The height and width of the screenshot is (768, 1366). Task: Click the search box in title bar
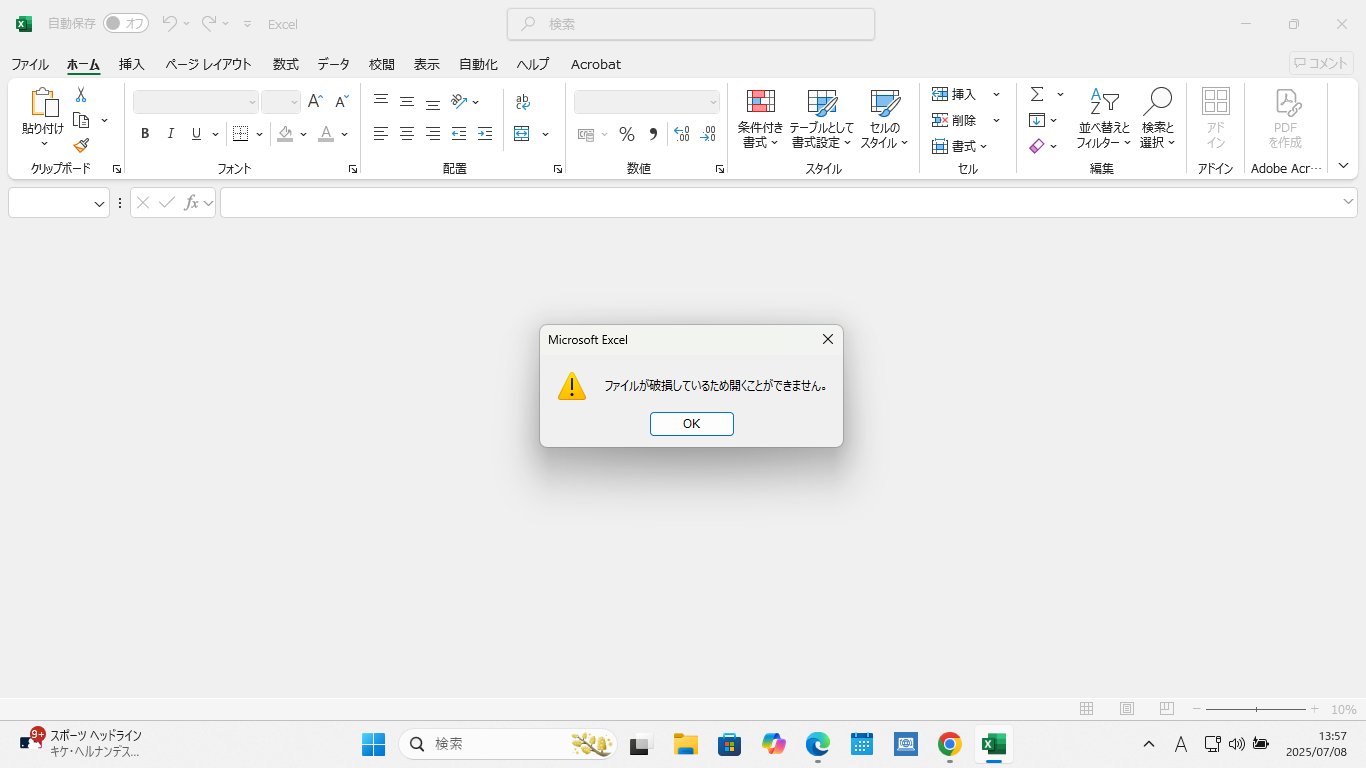pyautogui.click(x=691, y=24)
